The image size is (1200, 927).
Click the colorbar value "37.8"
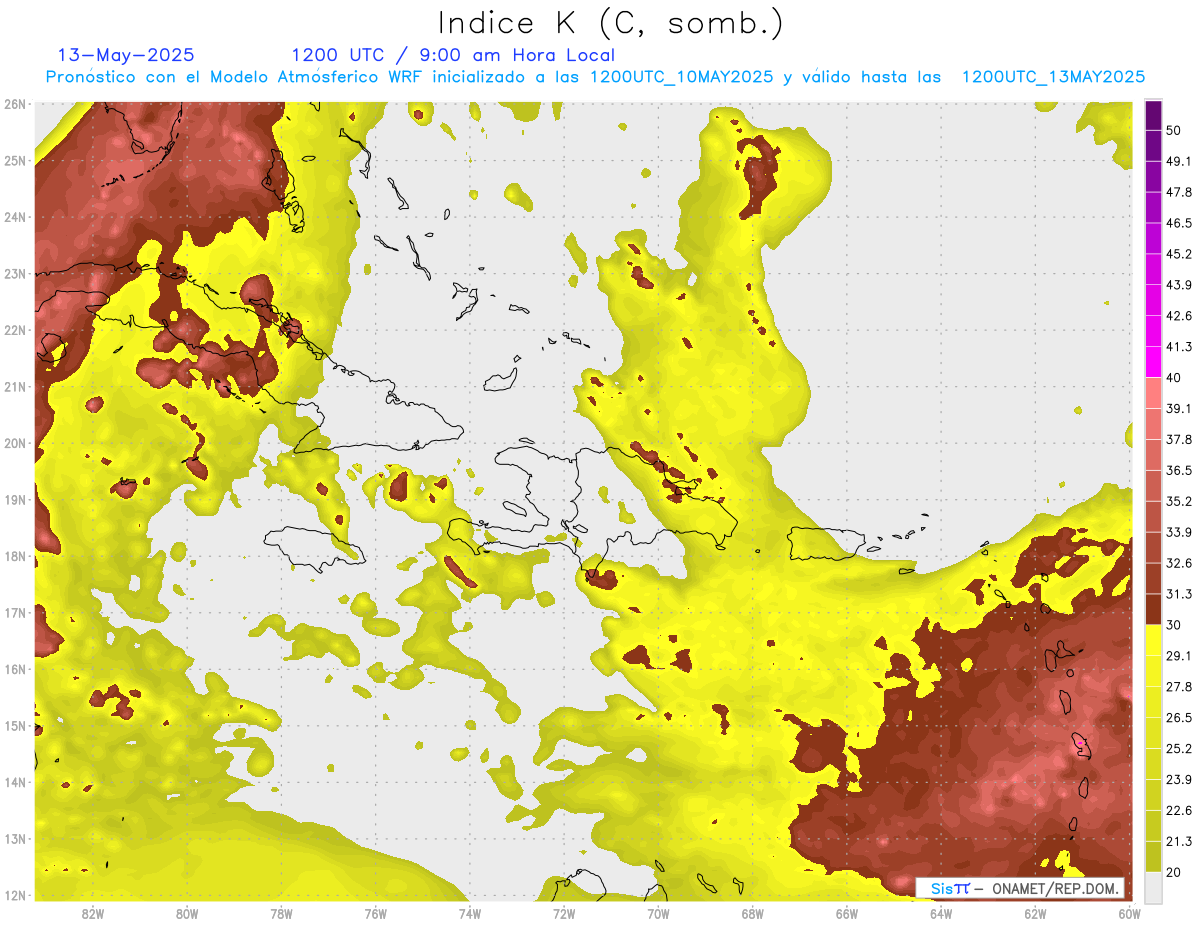pyautogui.click(x=1178, y=440)
